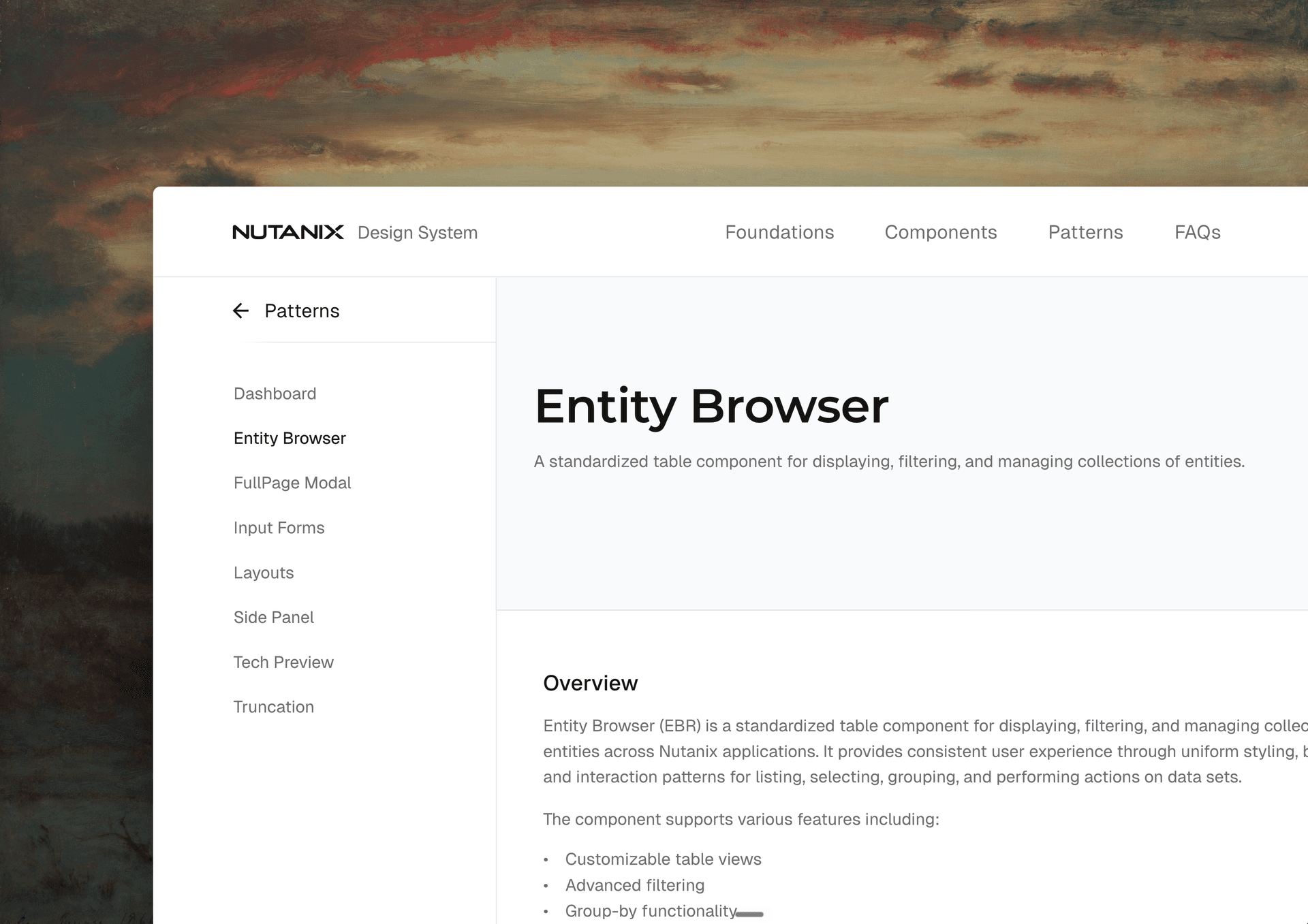Click the 'A standardized table component' subtitle

[x=889, y=462]
